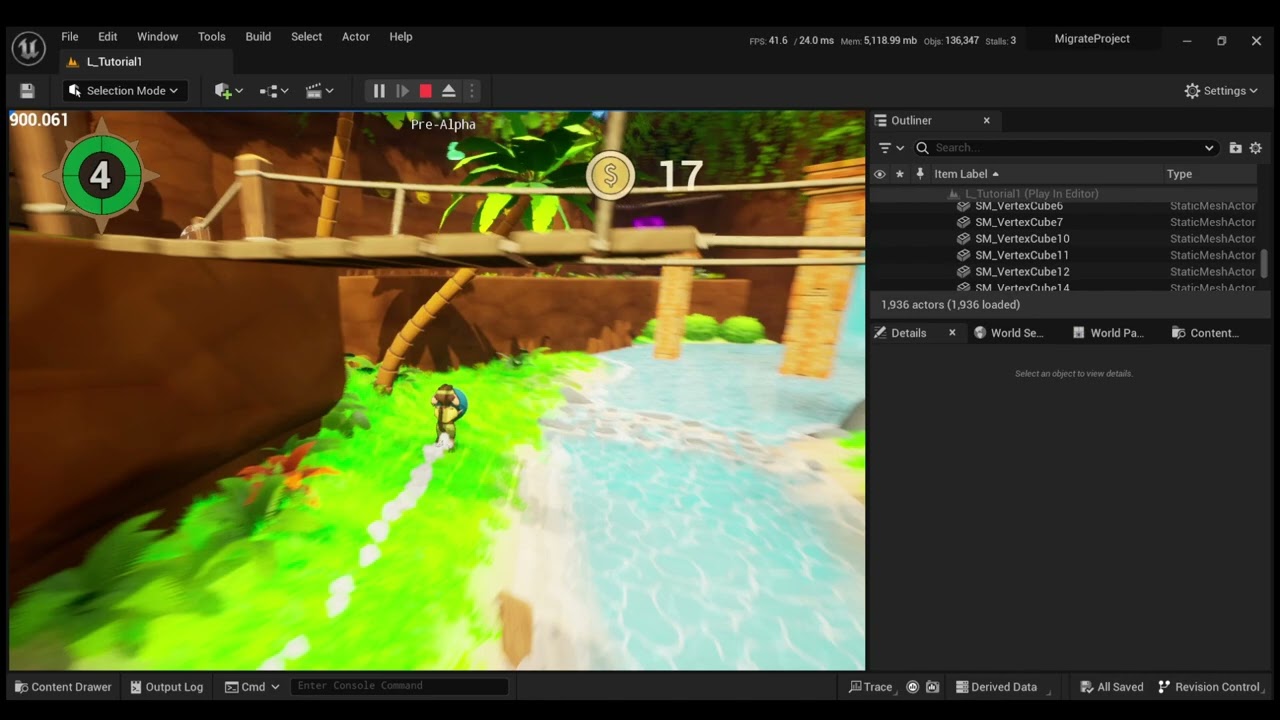Open the Blueprints toolbar dropdown
The image size is (1280, 720).
point(274,91)
